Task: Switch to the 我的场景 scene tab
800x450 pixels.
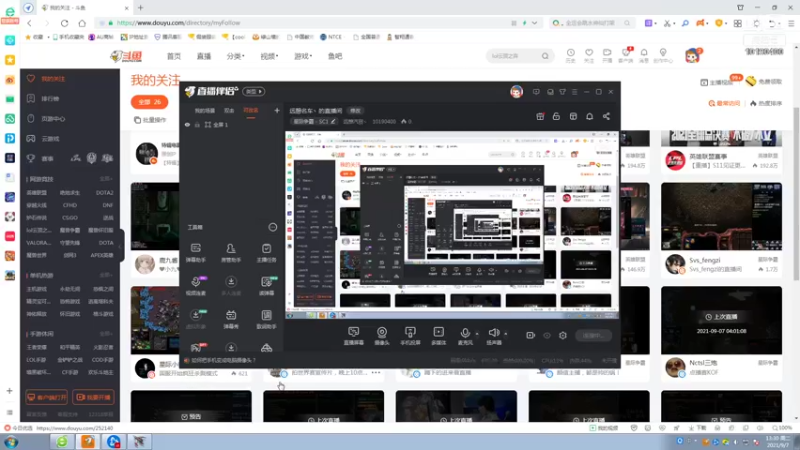Action: (x=205, y=110)
